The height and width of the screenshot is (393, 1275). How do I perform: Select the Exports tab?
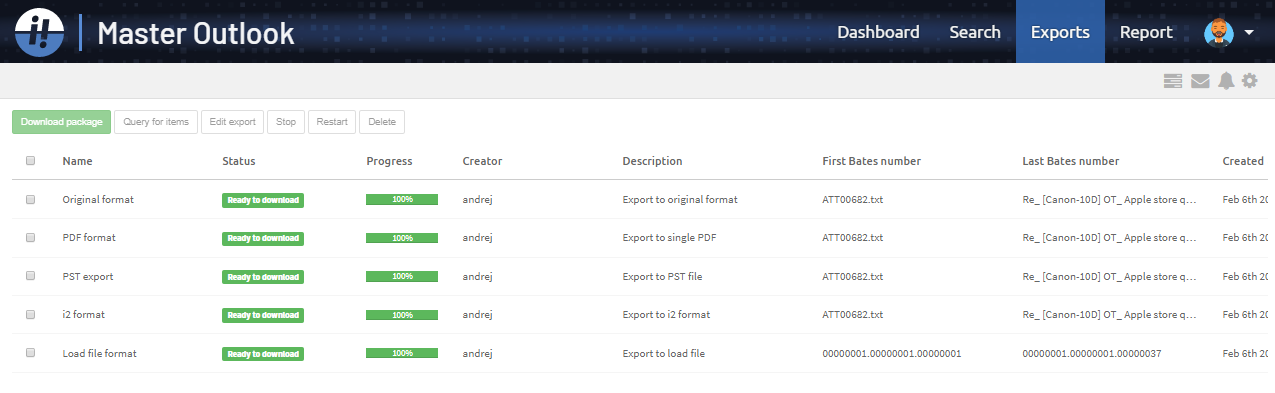tap(1060, 32)
